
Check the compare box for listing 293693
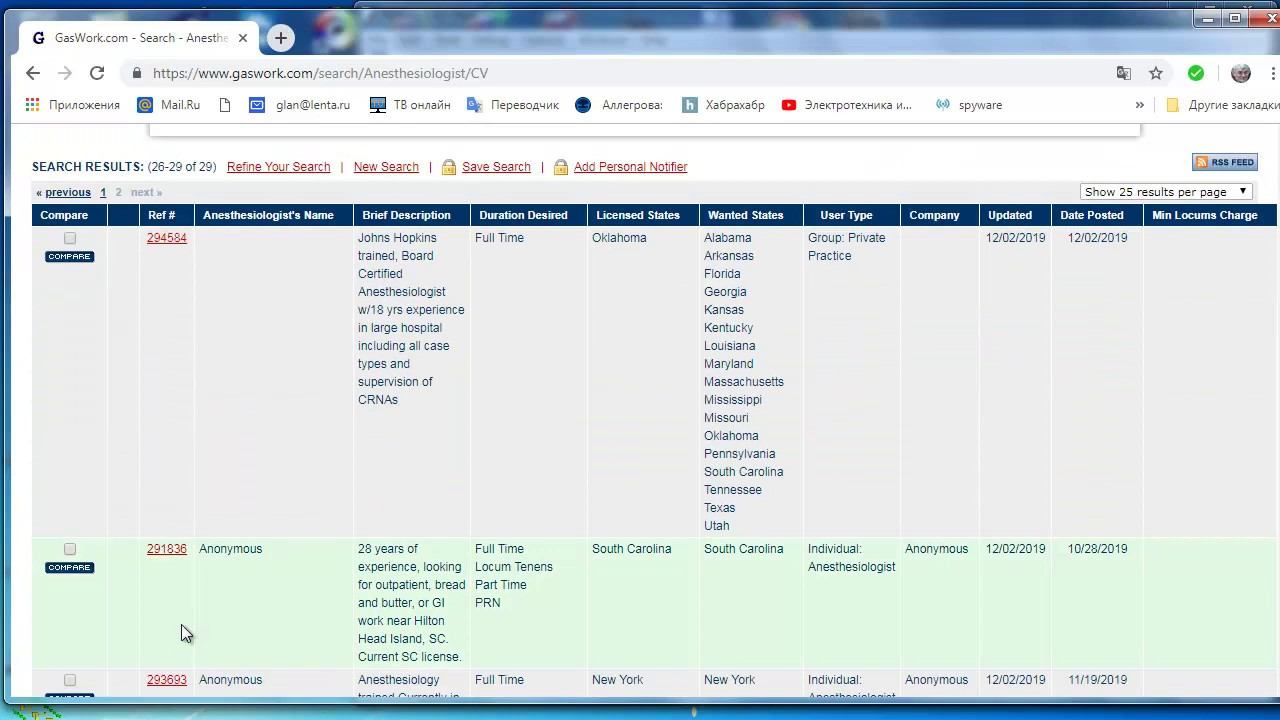coord(70,680)
